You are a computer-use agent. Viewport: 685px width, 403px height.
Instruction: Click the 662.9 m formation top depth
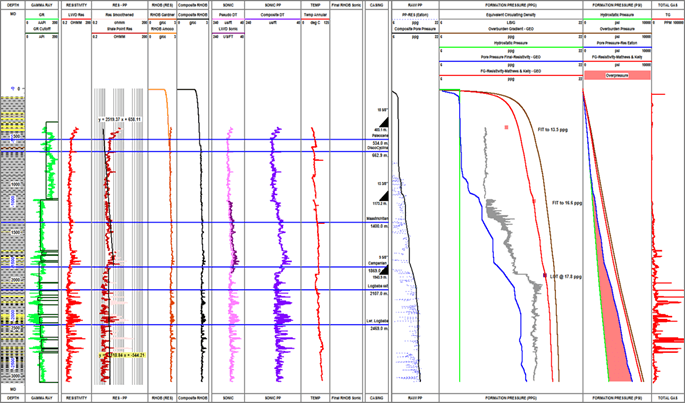(380, 155)
